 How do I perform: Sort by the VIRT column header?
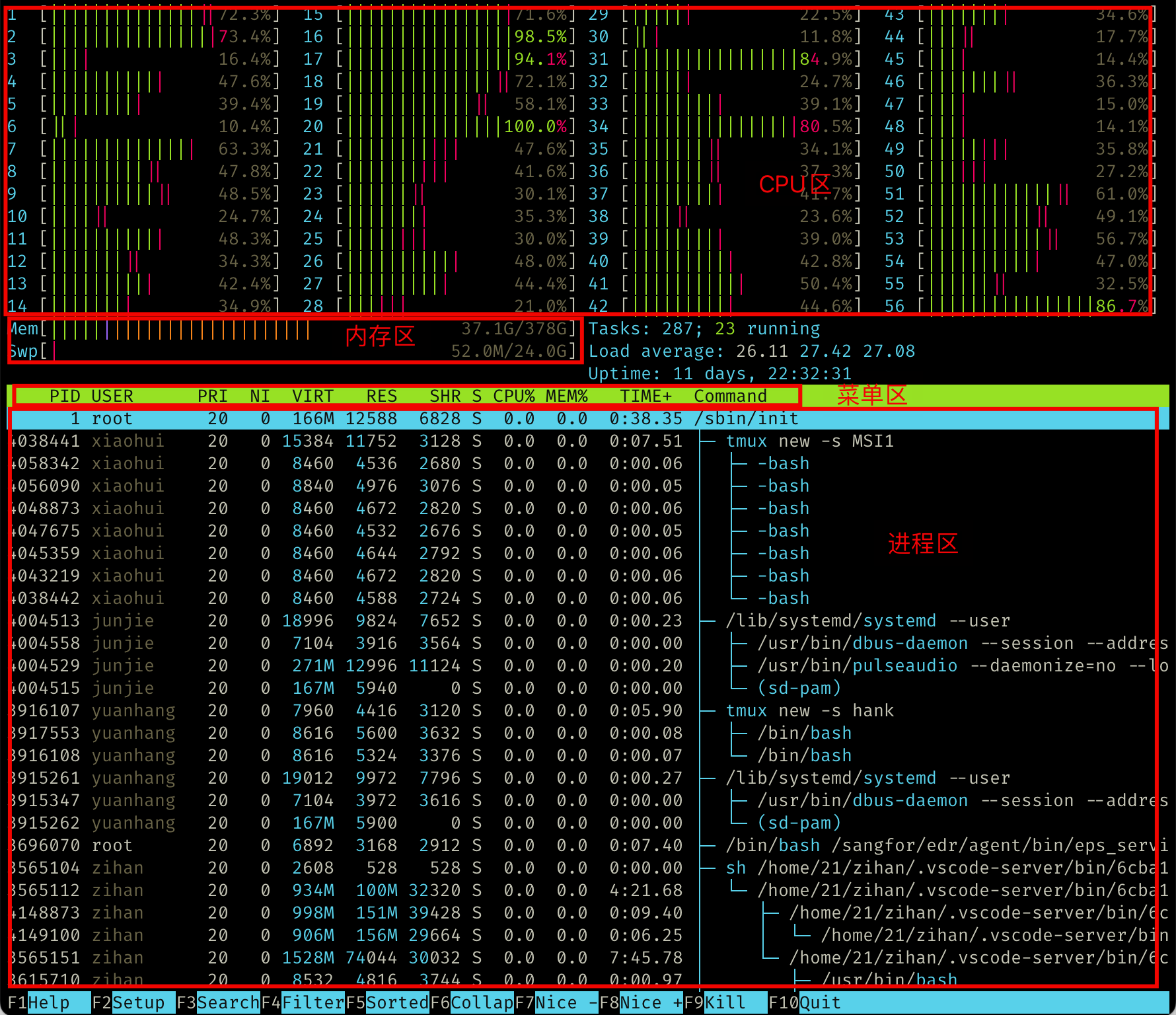click(312, 396)
